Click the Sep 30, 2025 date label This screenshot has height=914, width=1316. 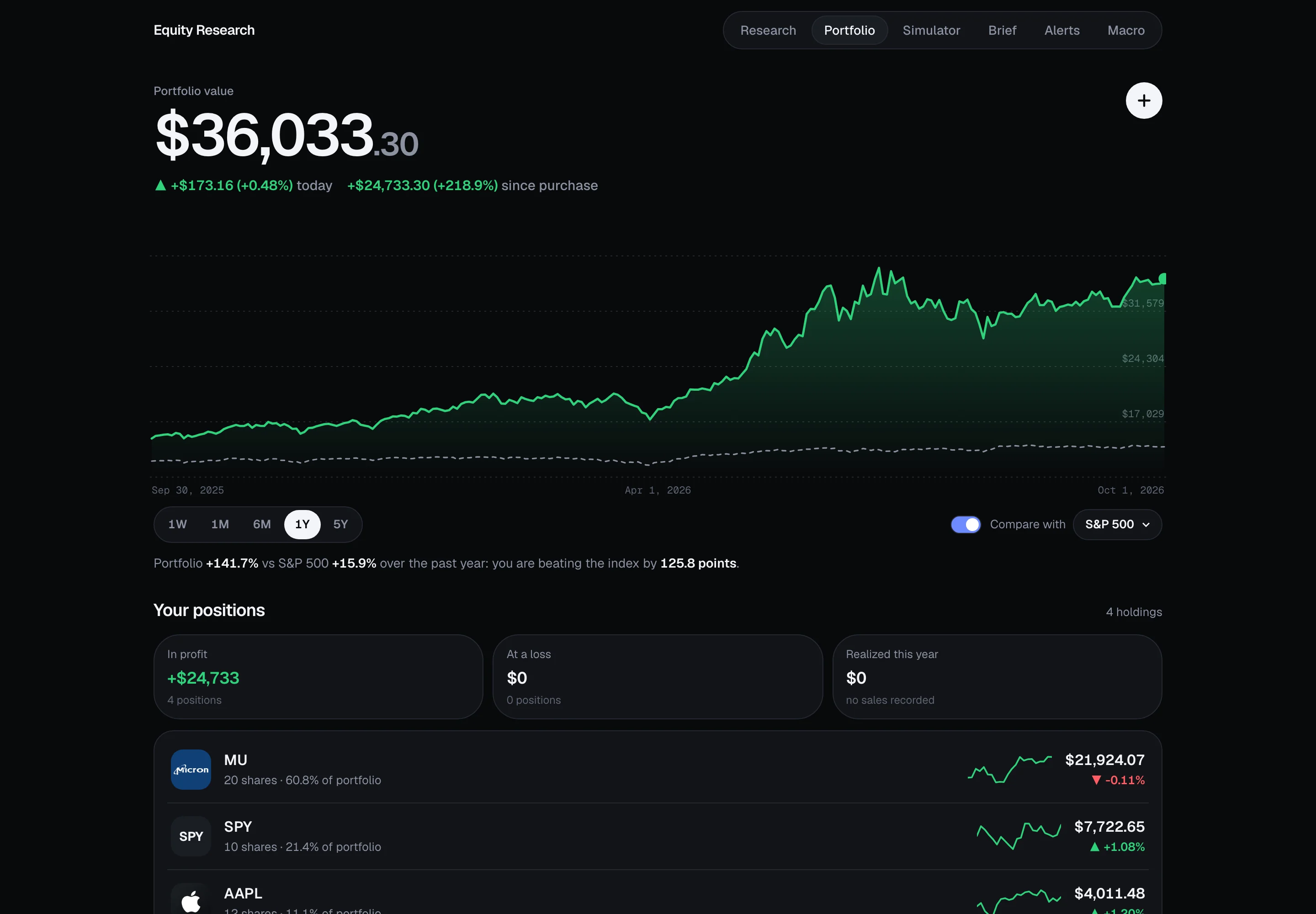(x=188, y=490)
